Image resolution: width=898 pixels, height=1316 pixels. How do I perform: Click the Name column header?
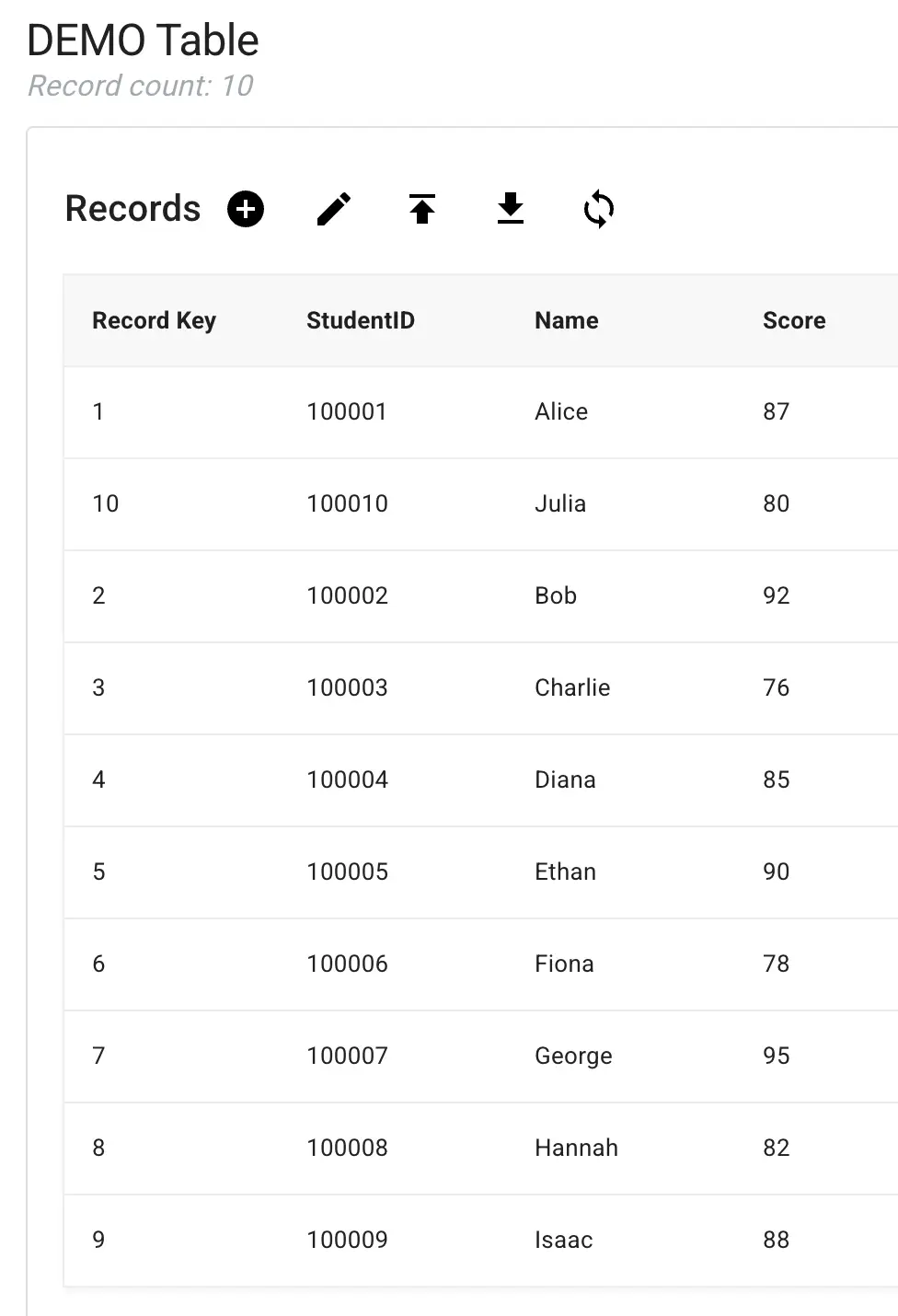point(567,320)
